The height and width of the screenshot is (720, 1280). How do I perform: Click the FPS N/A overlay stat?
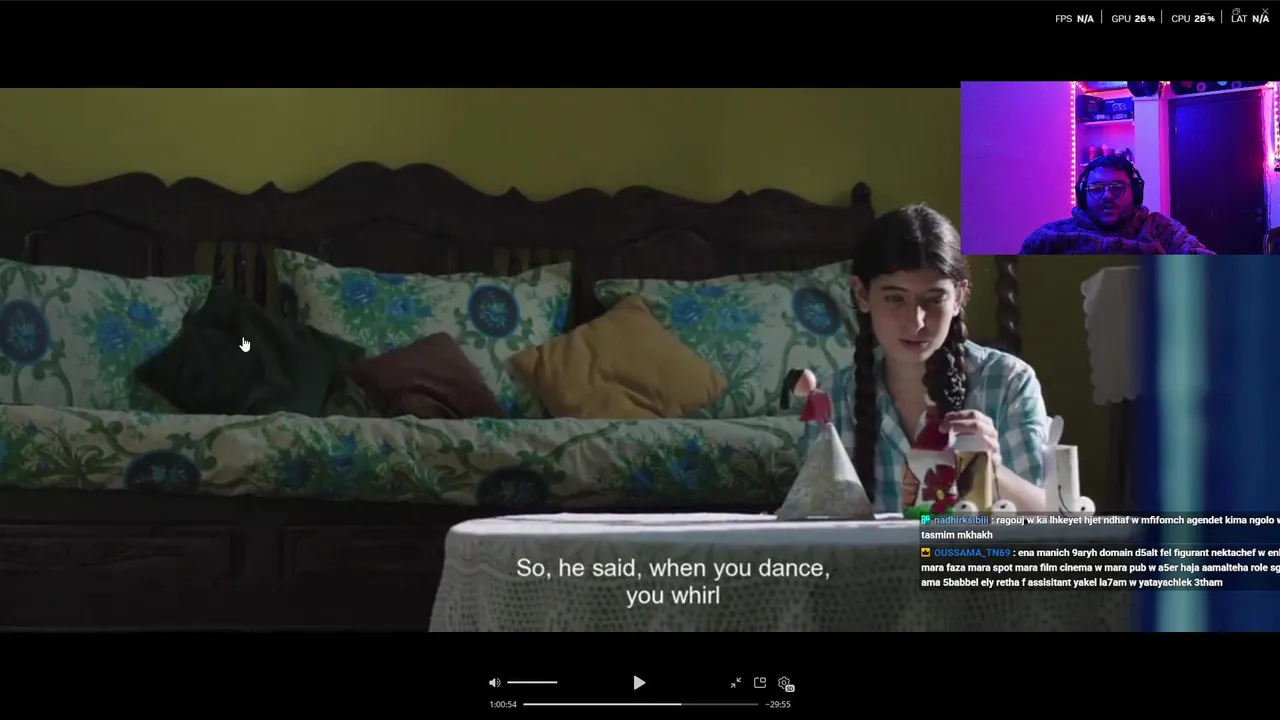pyautogui.click(x=1074, y=18)
